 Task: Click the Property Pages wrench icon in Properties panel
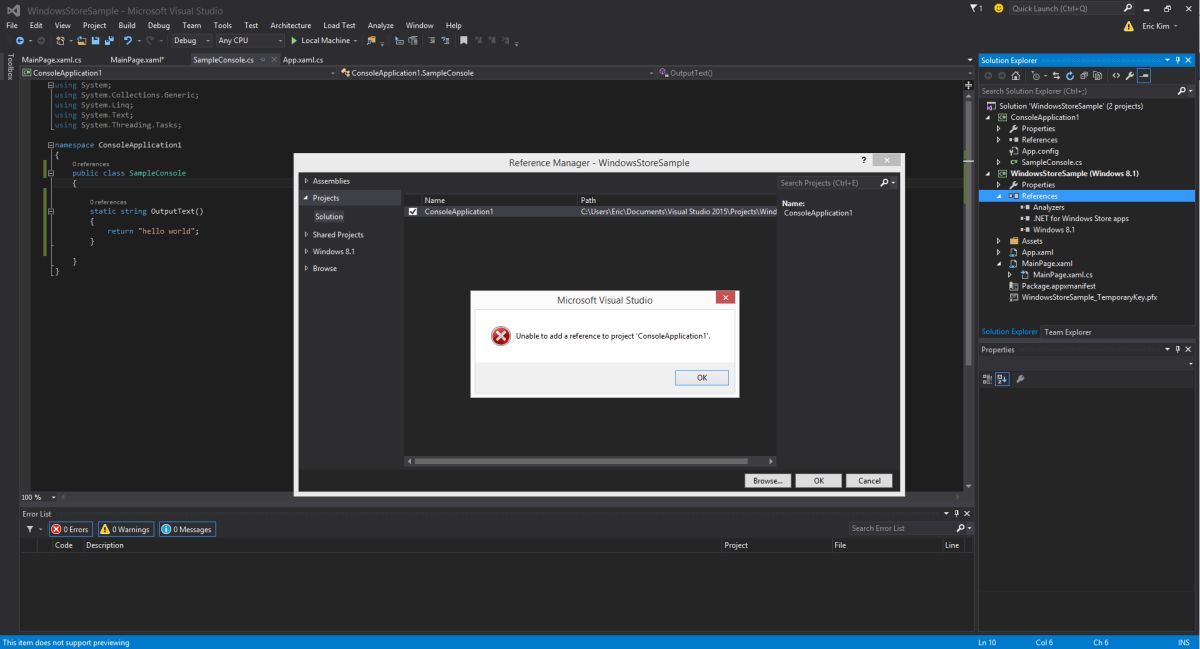1020,379
